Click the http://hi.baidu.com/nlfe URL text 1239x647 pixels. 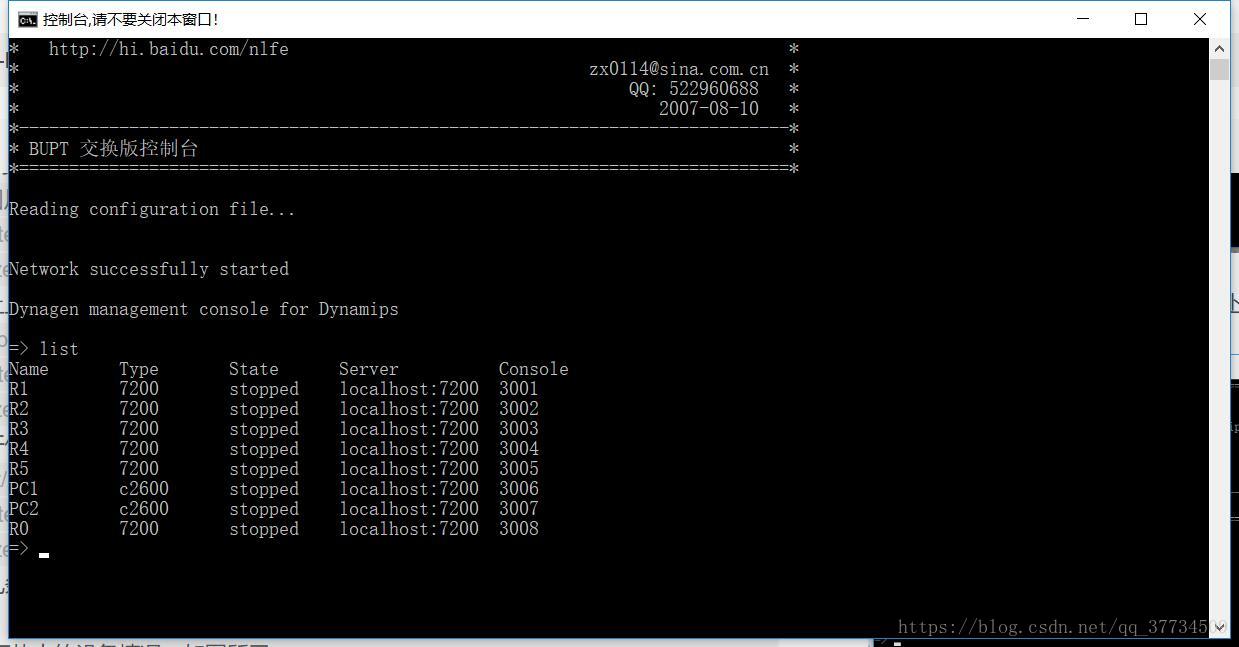pos(169,49)
